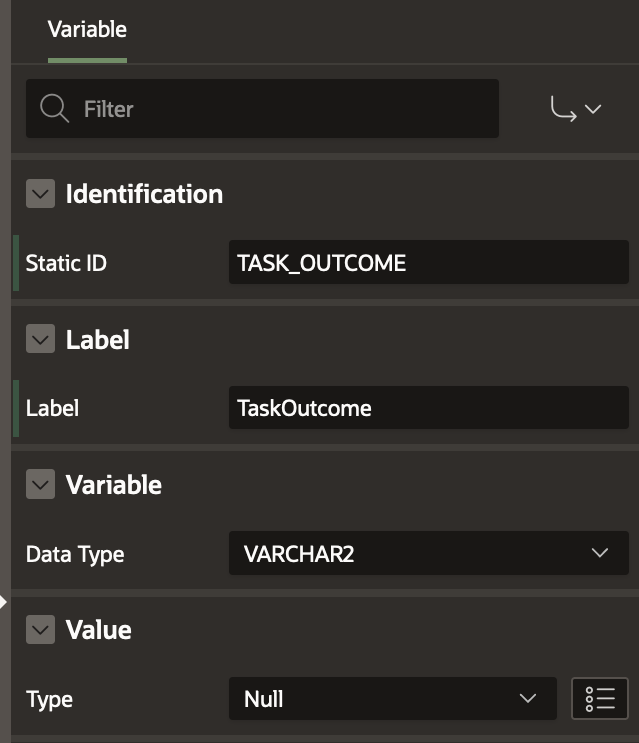Collapse the Value section
Image resolution: width=639 pixels, height=743 pixels.
tap(40, 630)
